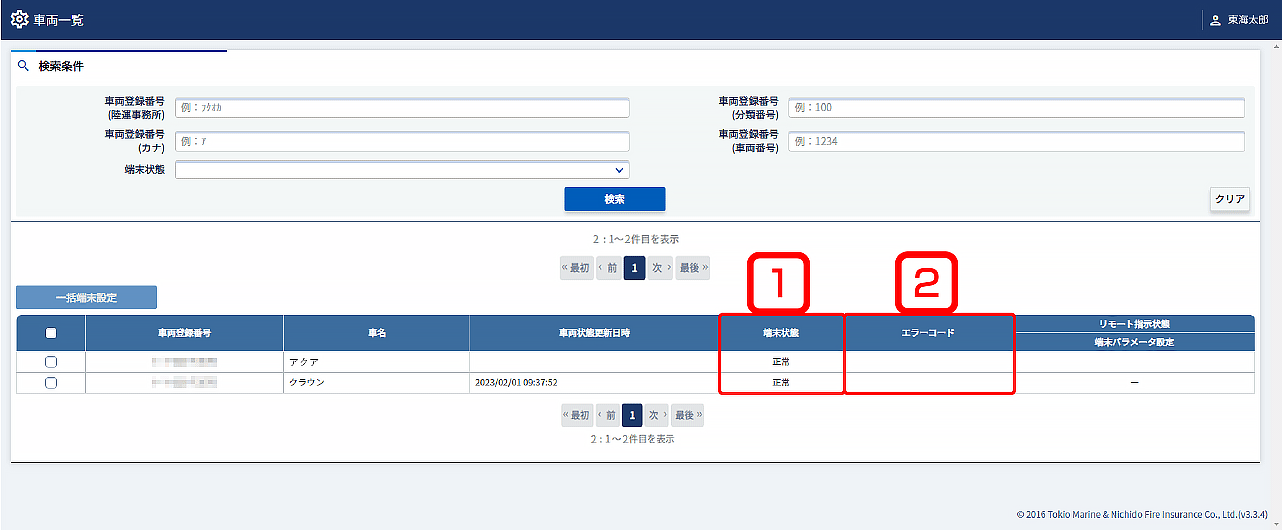
Task: Go to previous page using top 前 button
Action: pyautogui.click(x=608, y=268)
